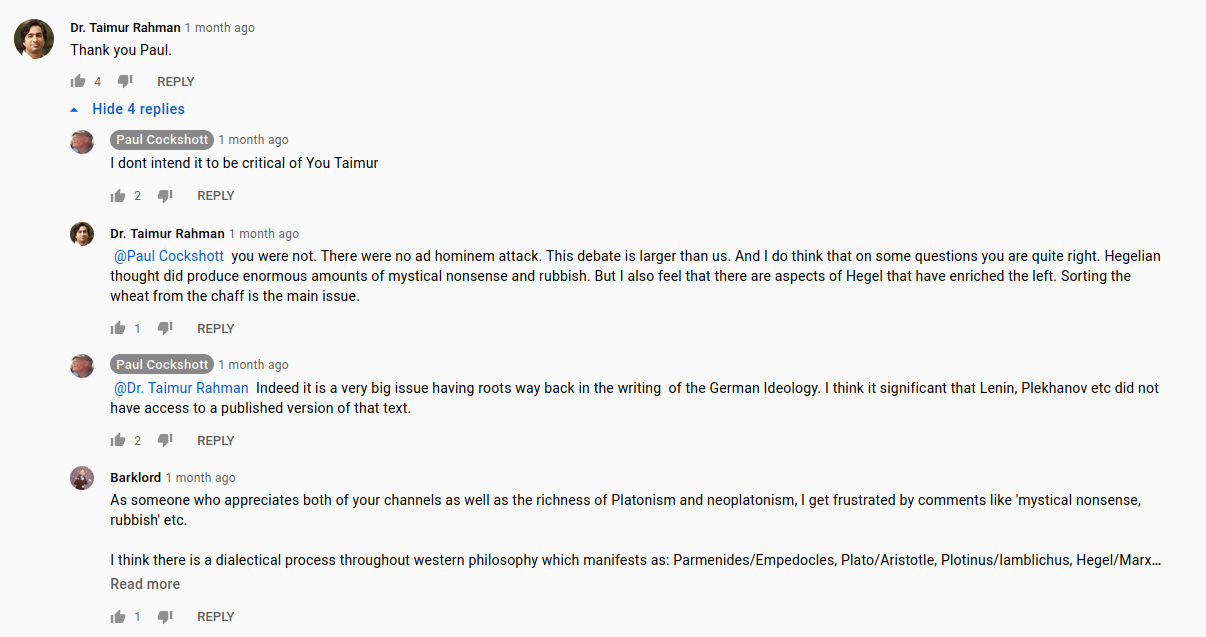Open the Barklord channel name
Screen dimensions: 1206x637
135,478
